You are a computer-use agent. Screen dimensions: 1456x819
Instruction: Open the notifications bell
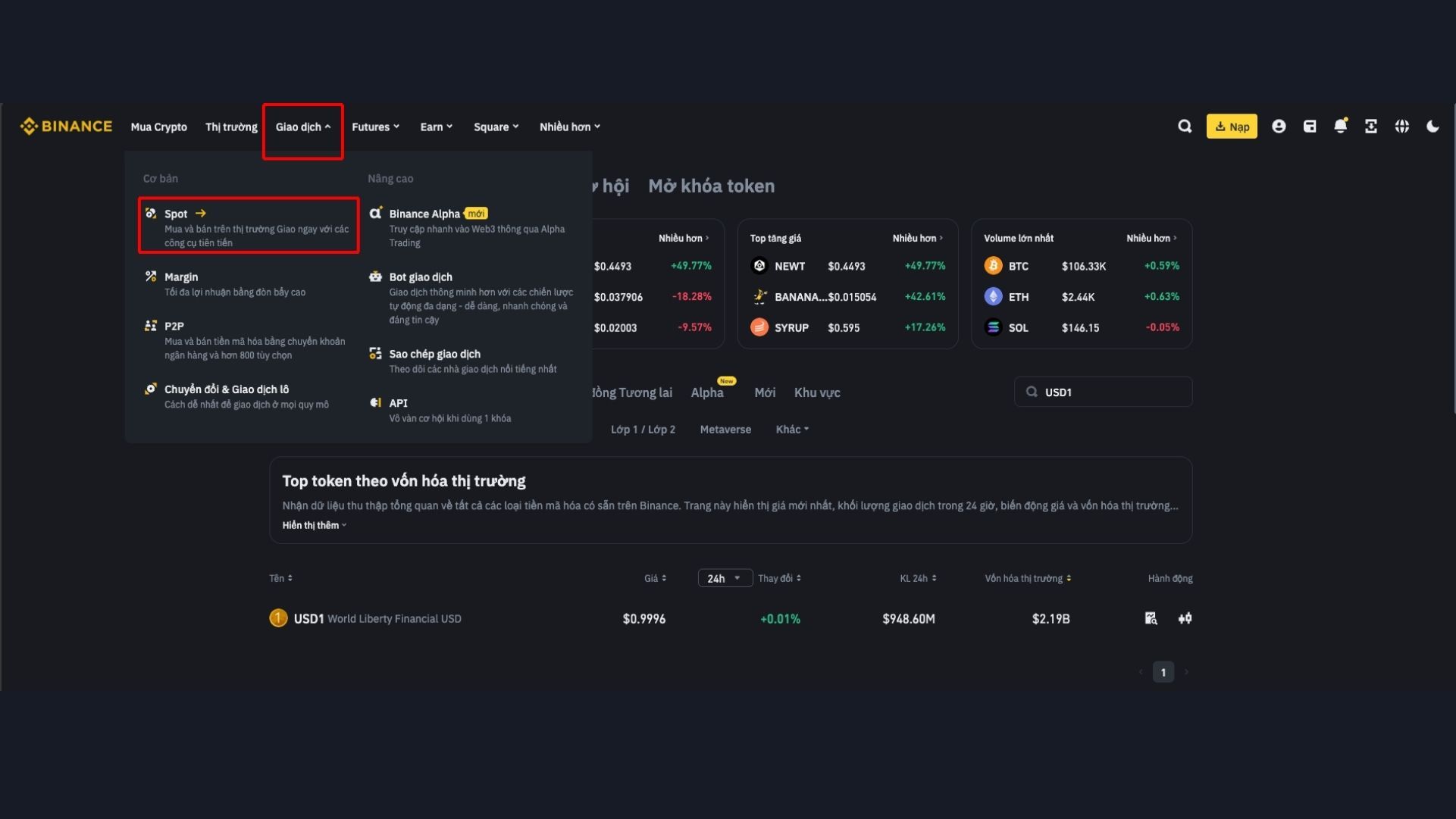point(1341,126)
